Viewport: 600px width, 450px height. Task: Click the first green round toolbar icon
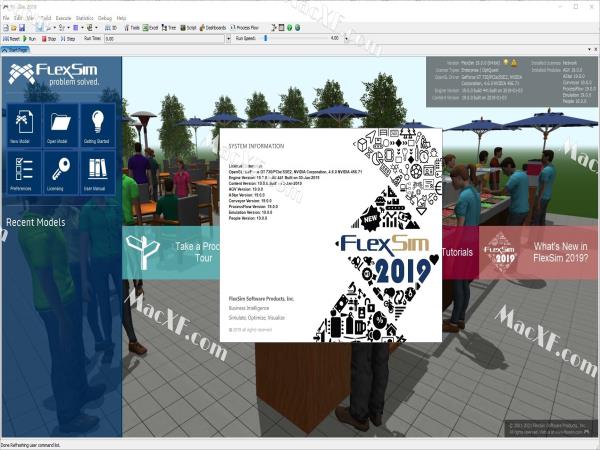[x=290, y=28]
